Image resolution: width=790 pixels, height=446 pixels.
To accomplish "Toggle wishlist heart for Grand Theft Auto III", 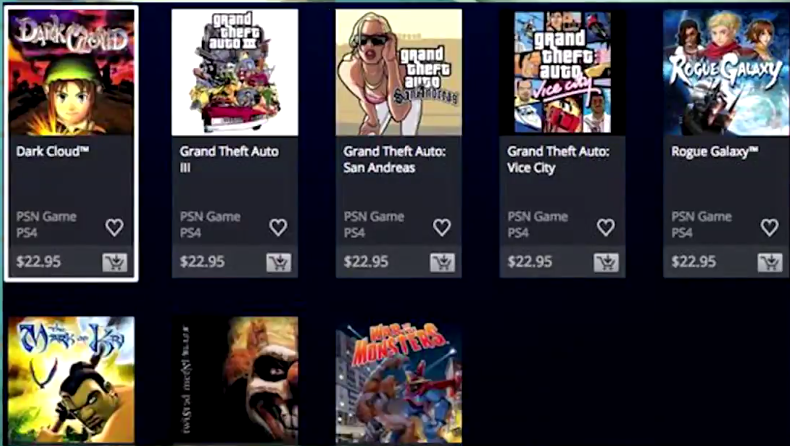I will click(278, 228).
